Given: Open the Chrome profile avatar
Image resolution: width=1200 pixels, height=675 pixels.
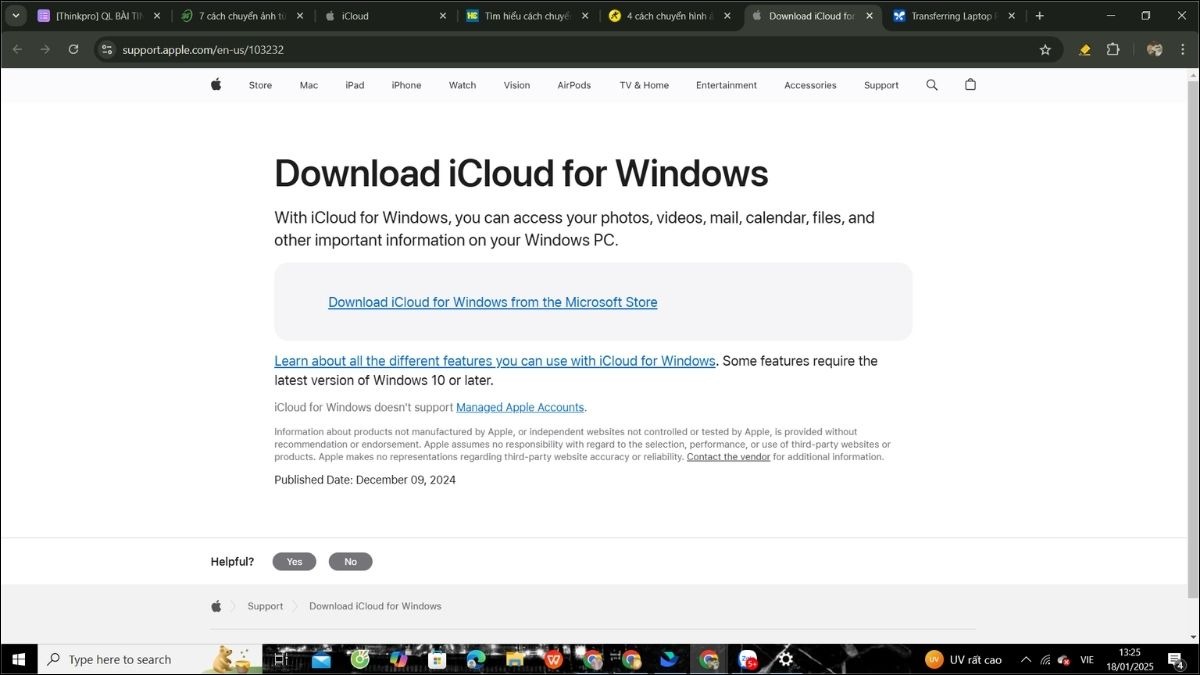Looking at the screenshot, I should click(1154, 49).
